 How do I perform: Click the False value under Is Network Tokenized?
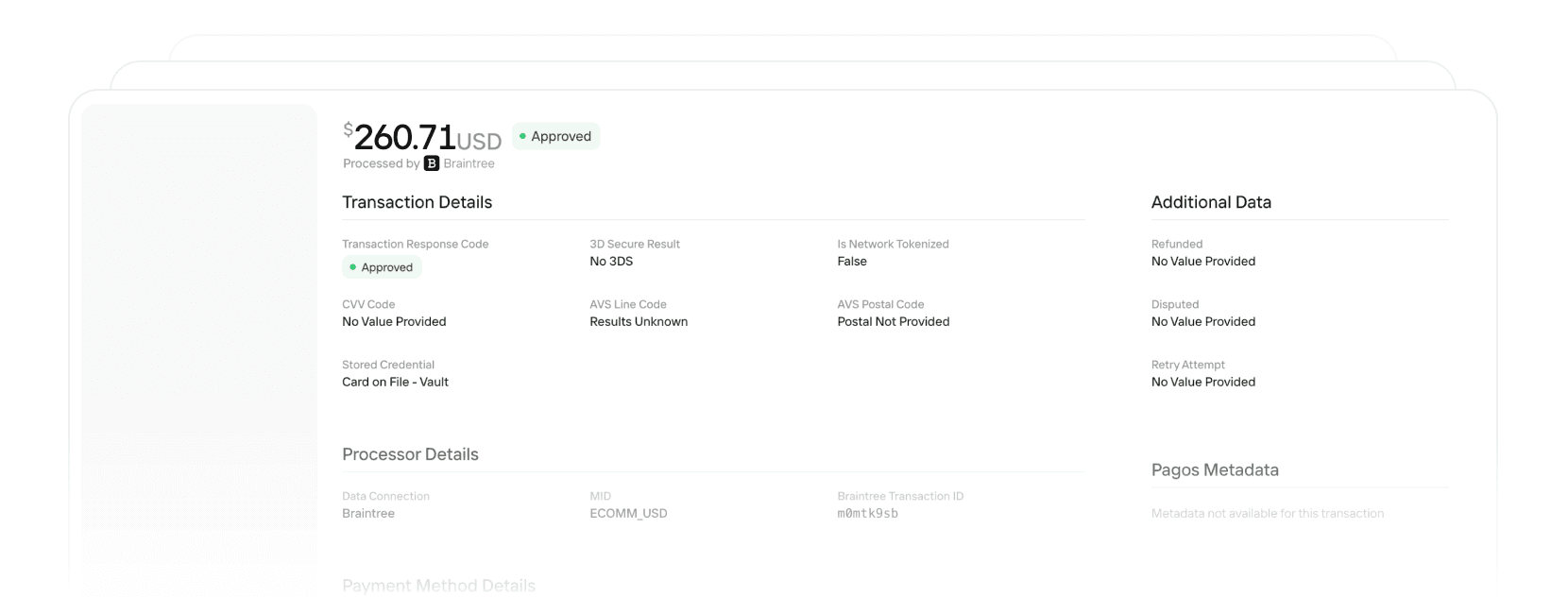pyautogui.click(x=851, y=262)
